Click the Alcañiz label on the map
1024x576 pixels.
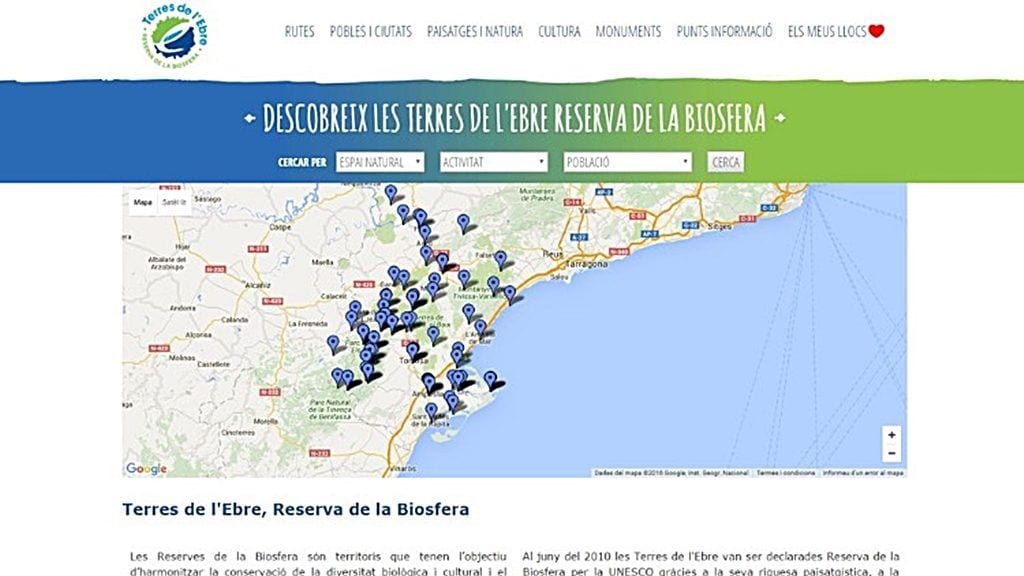257,285
